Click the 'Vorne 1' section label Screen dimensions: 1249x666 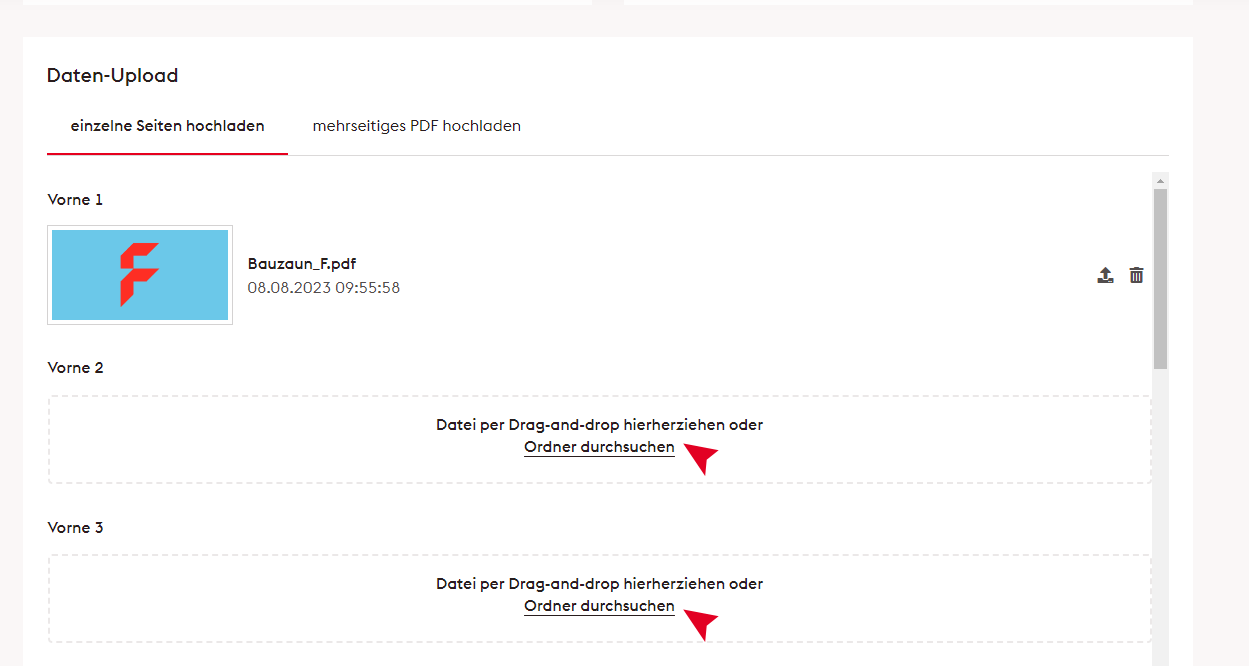point(75,200)
